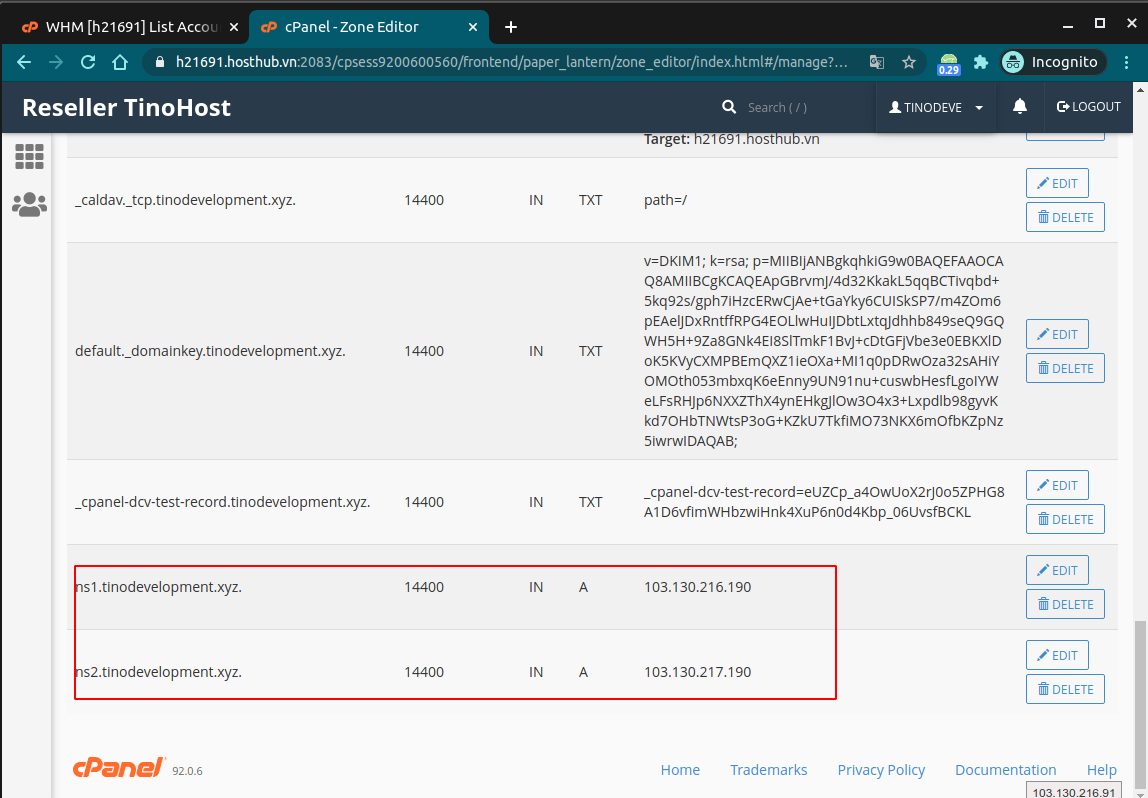Log out with the LOGOUT button

click(x=1089, y=107)
